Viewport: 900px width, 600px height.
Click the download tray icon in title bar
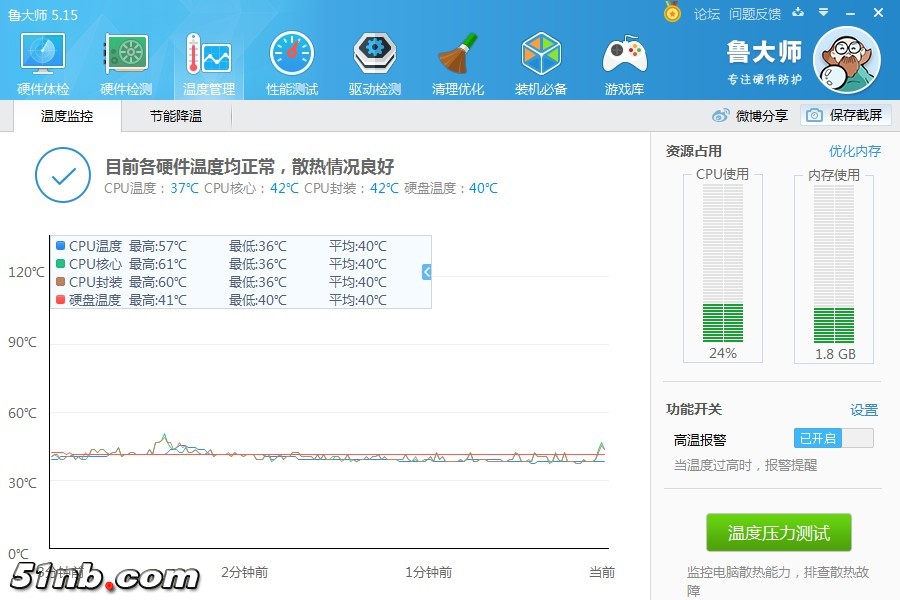pos(797,13)
